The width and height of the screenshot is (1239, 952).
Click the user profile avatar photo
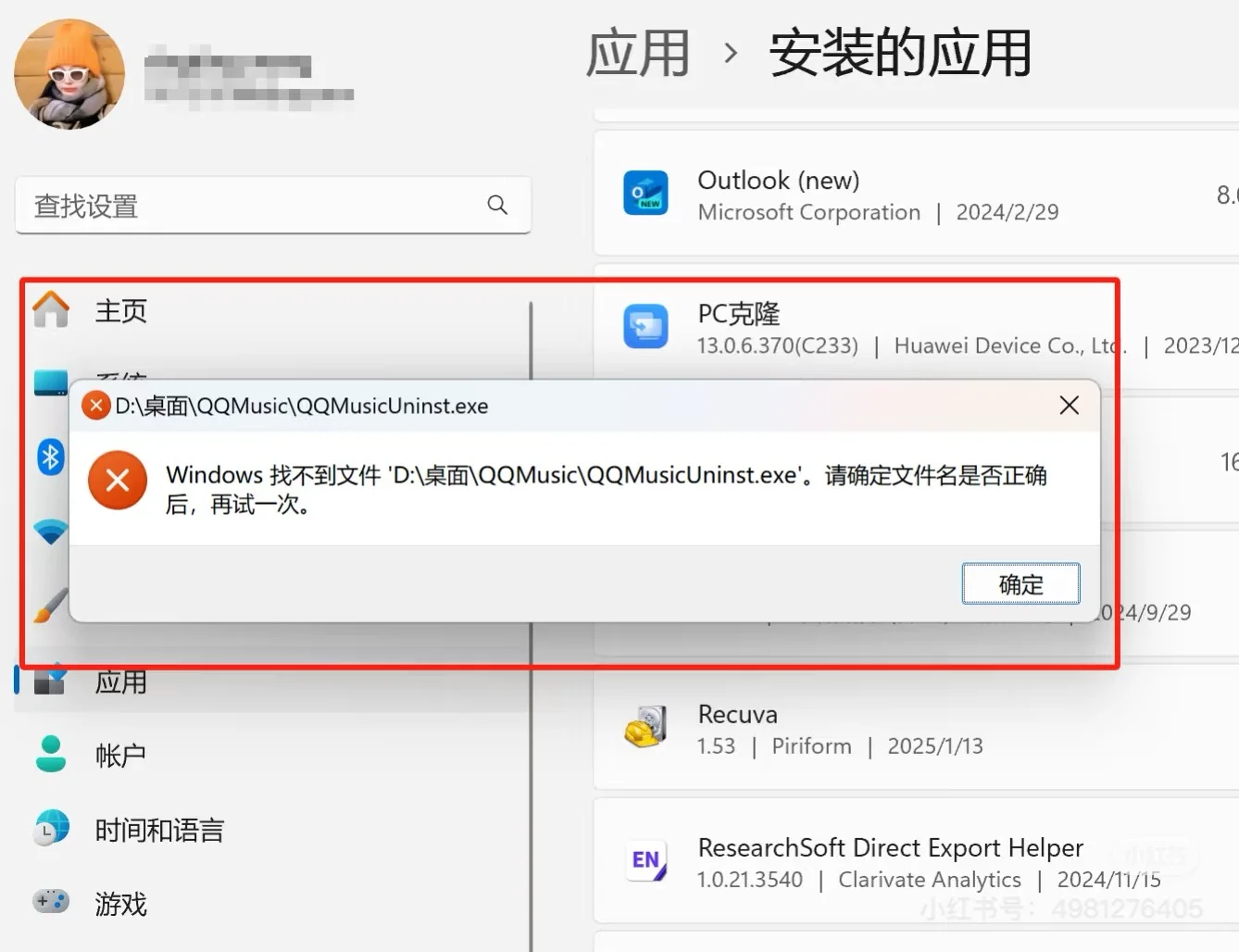click(69, 73)
